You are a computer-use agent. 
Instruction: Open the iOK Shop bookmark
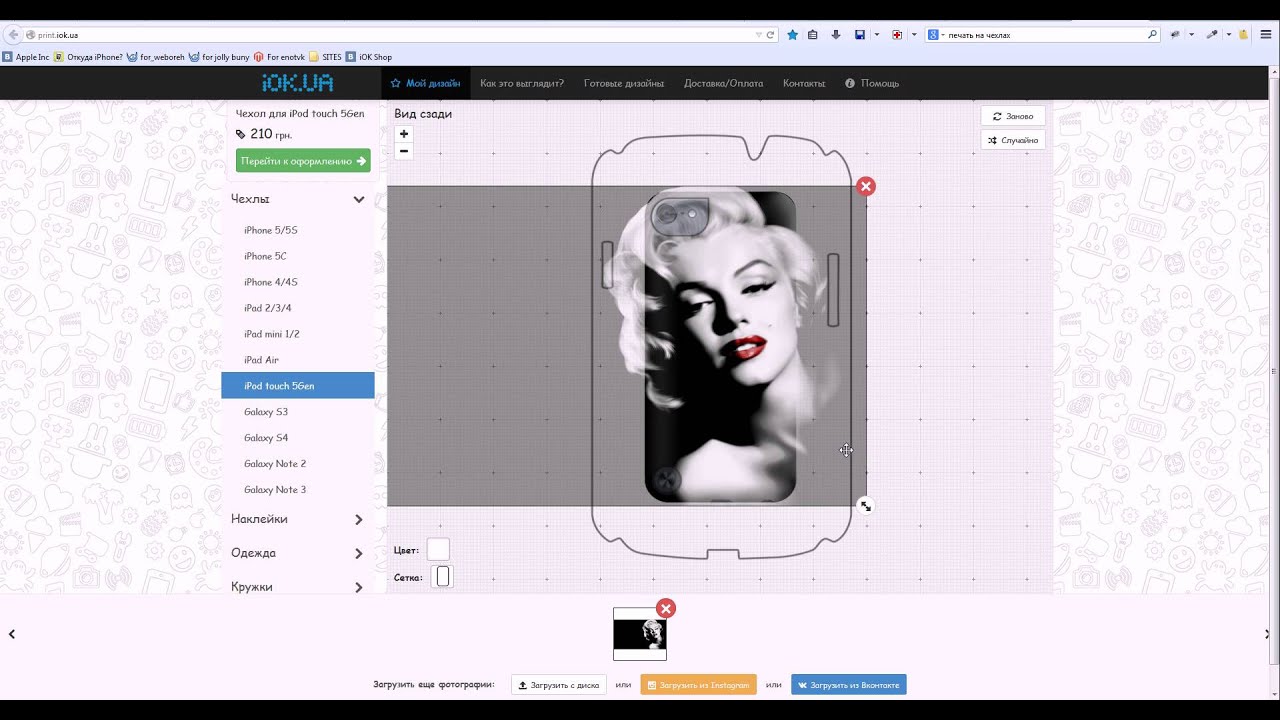[x=370, y=57]
